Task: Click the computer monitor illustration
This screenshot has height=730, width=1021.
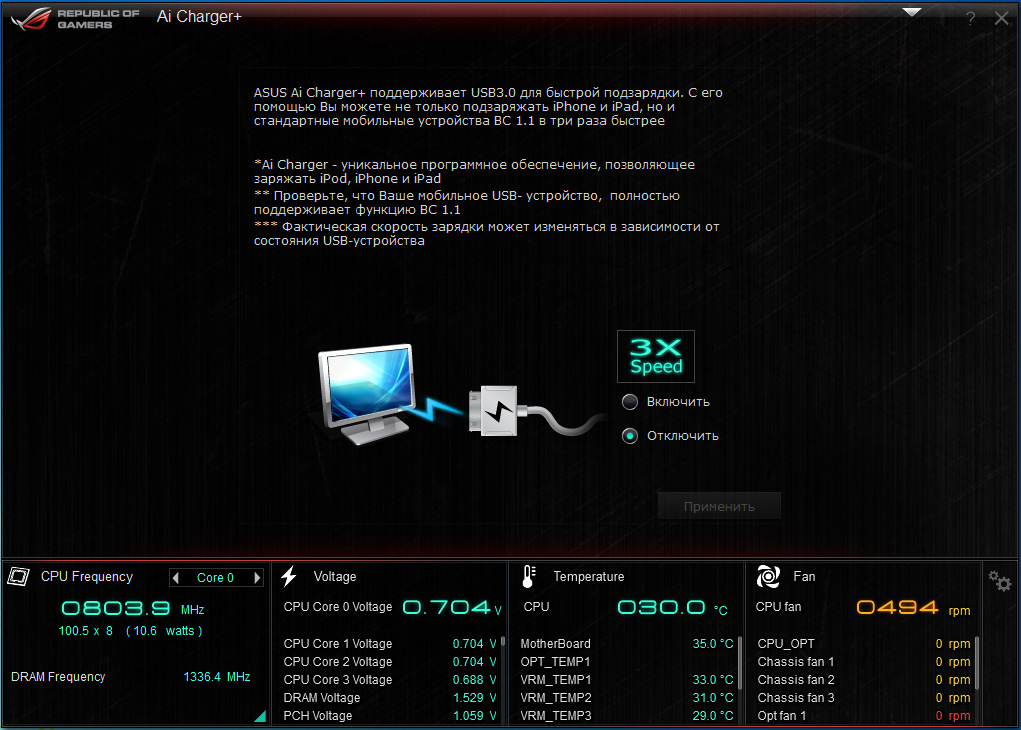Action: tap(367, 393)
